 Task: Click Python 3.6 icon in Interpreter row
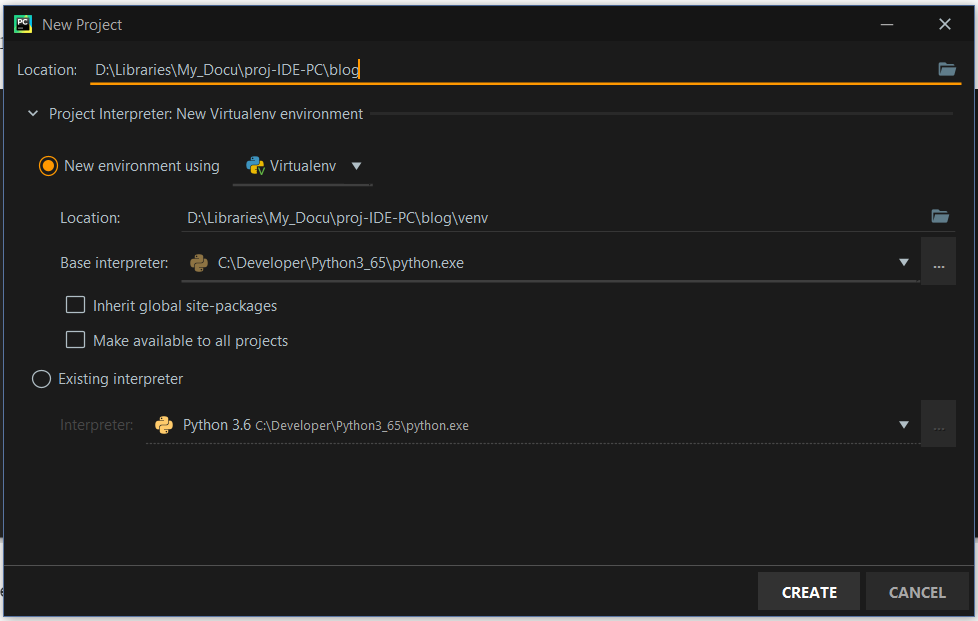[x=164, y=425]
